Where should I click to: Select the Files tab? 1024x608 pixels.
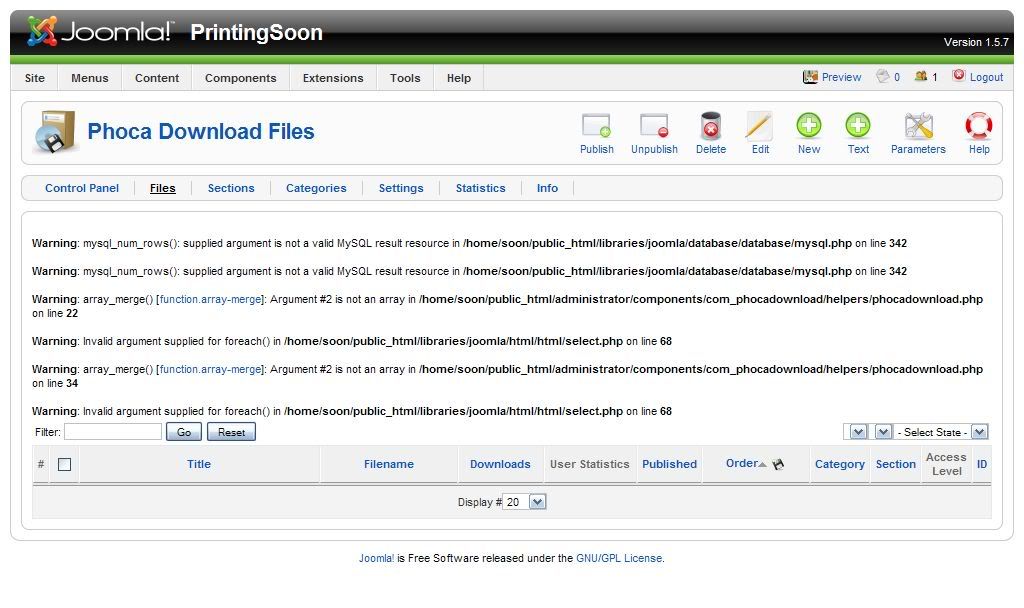(163, 188)
